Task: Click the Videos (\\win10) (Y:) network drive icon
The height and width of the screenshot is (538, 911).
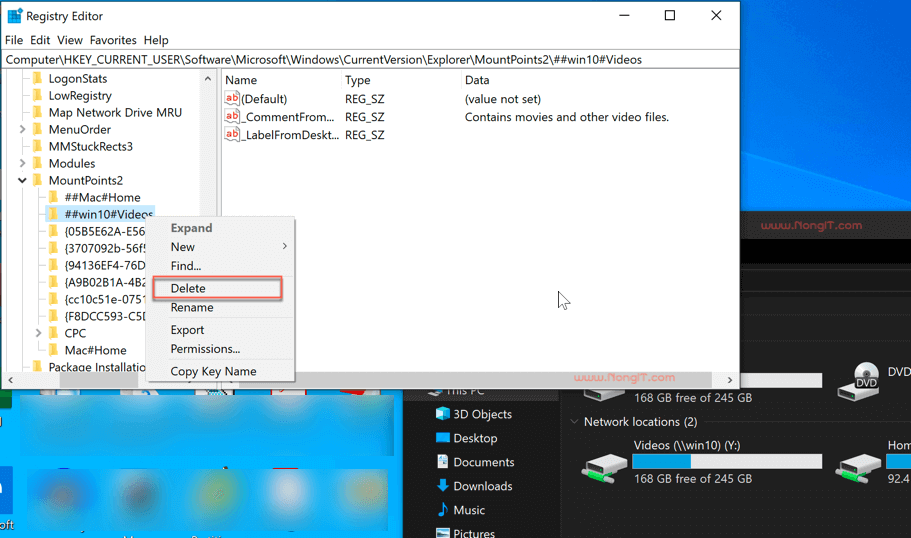Action: [x=604, y=468]
